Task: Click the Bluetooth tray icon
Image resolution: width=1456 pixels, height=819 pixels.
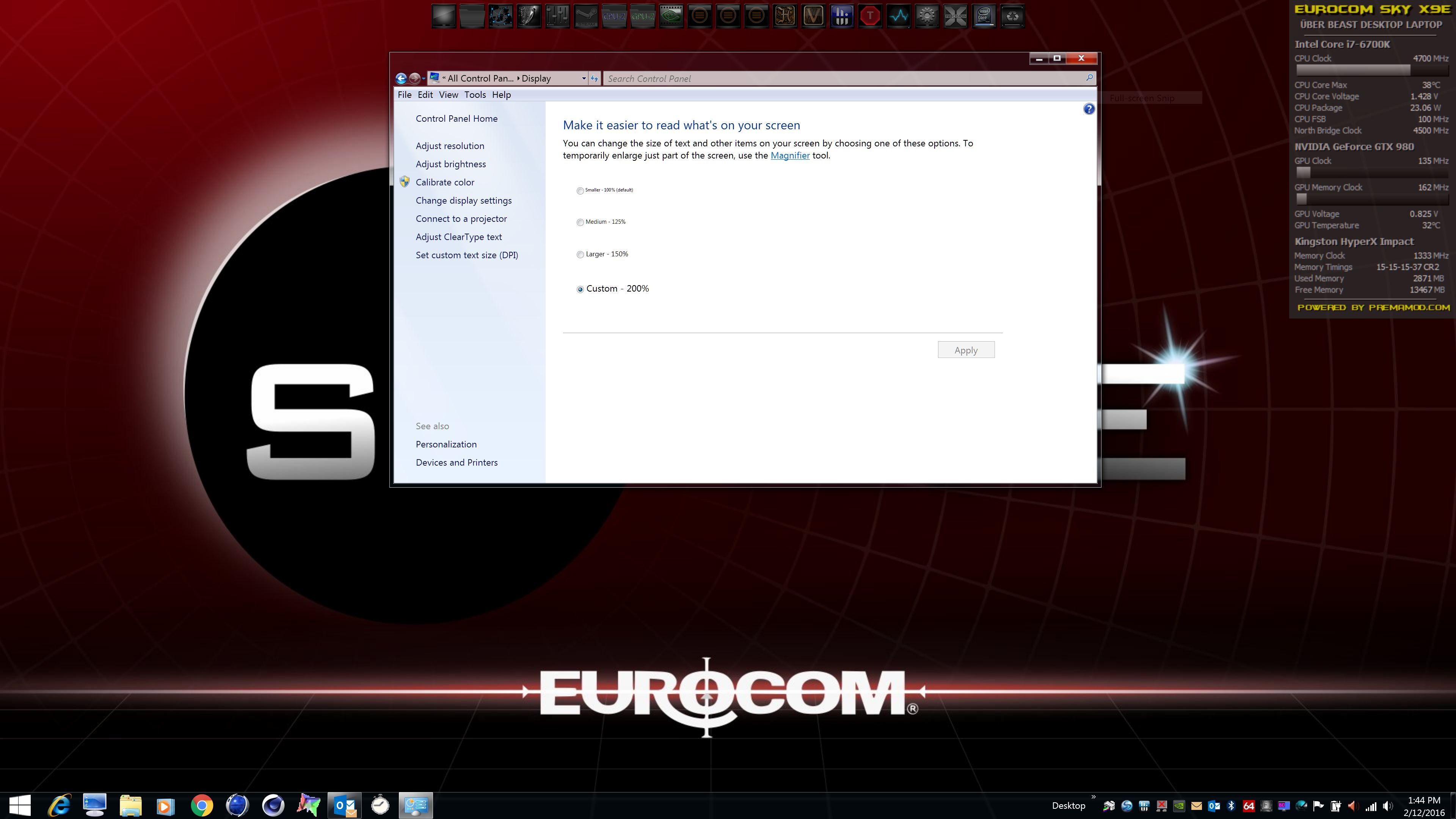Action: (x=1231, y=806)
